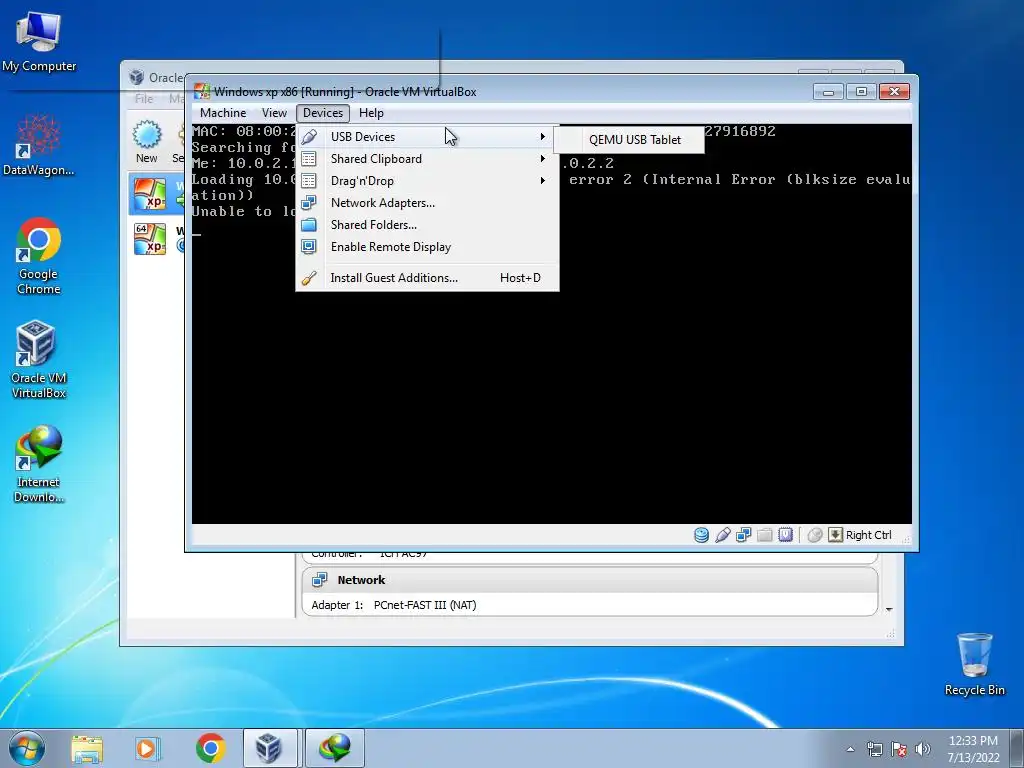This screenshot has width=1024, height=768.
Task: Attach the QEMU USB Tablet device
Action: (629, 140)
